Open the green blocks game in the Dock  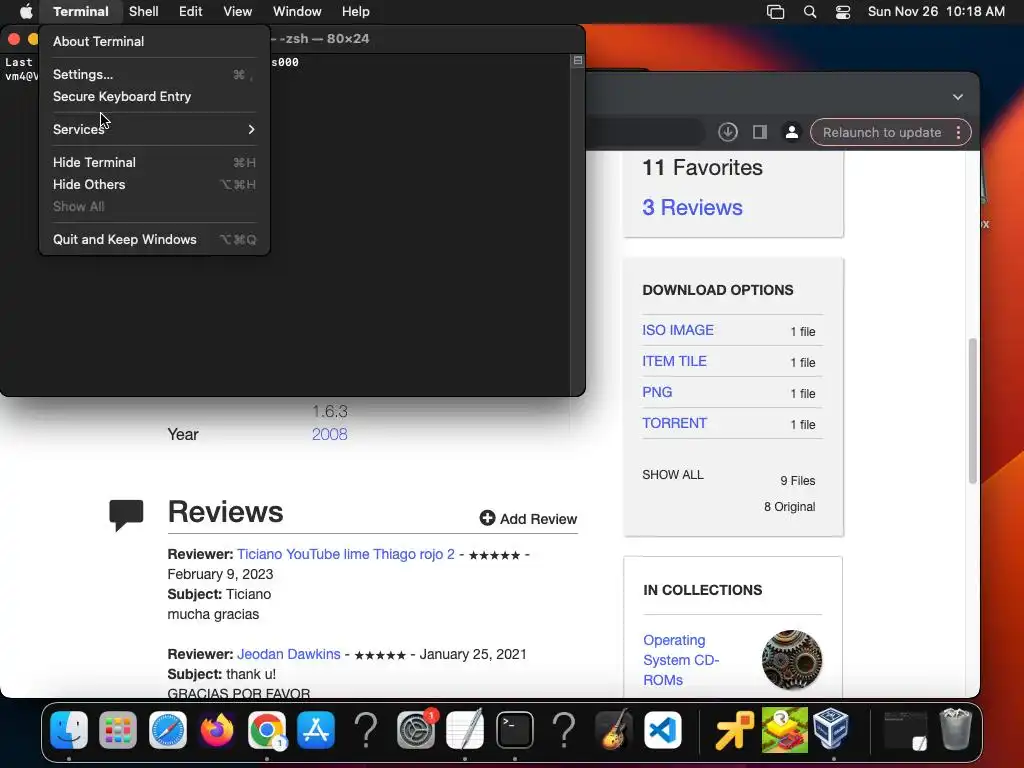[x=784, y=729]
